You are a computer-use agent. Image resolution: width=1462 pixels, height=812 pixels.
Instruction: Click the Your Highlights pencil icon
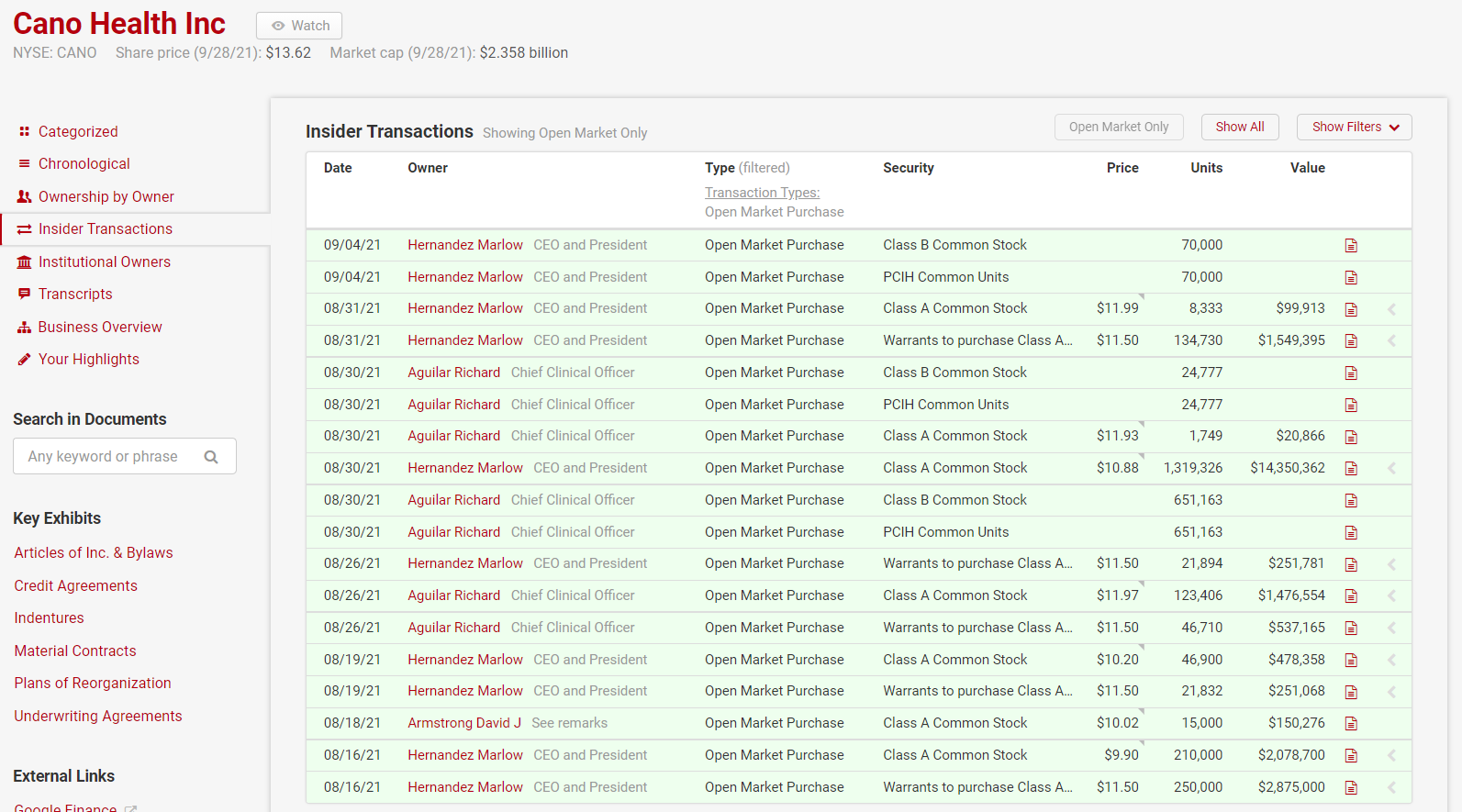[25, 359]
